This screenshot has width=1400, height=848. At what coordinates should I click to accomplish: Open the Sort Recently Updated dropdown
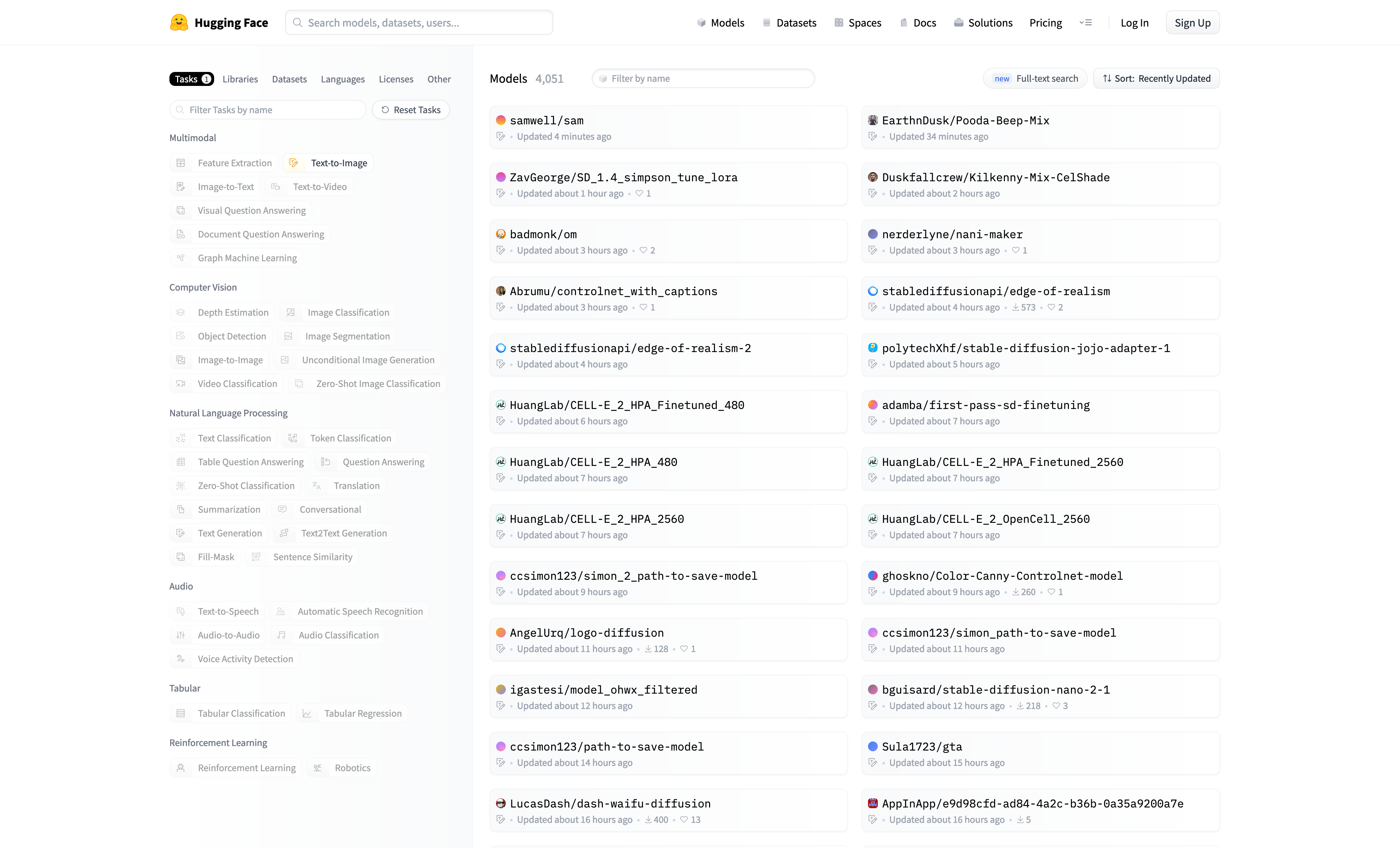click(1156, 78)
